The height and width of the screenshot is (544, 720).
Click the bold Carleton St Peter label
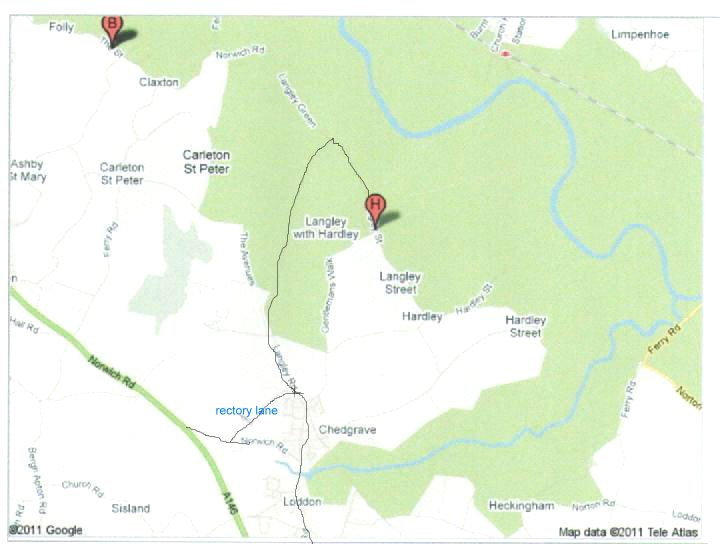point(207,162)
